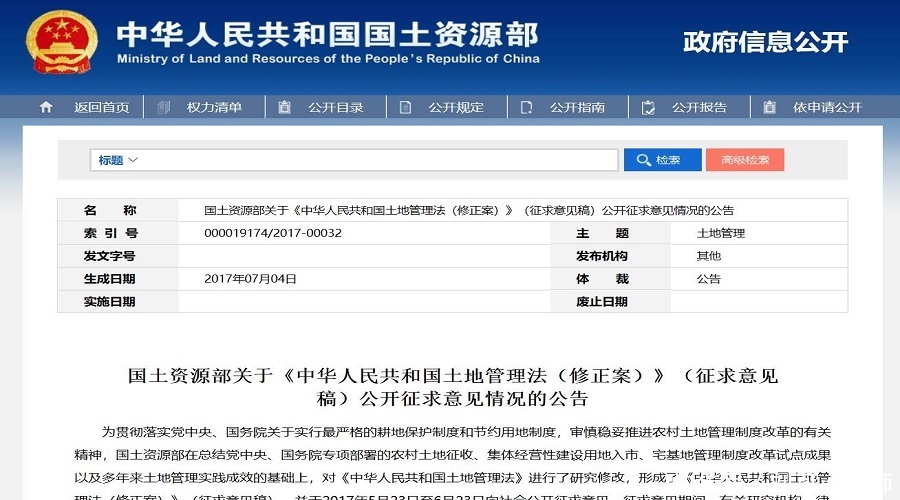The height and width of the screenshot is (500, 900).
Task: Click the icon beside 依申请公开
Action: [x=769, y=107]
